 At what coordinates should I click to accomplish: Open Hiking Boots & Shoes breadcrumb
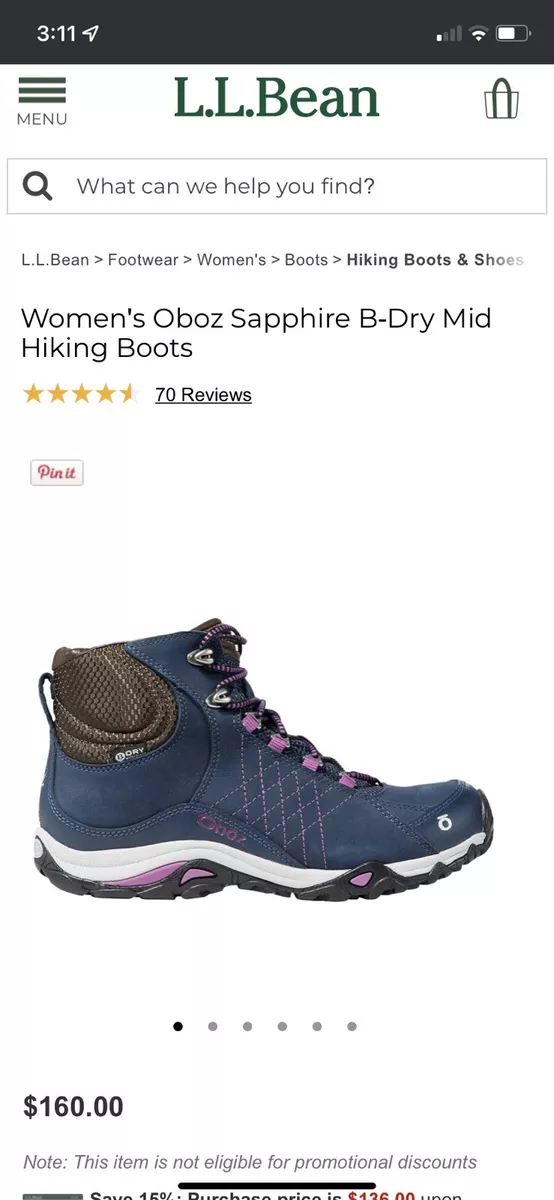(x=435, y=260)
